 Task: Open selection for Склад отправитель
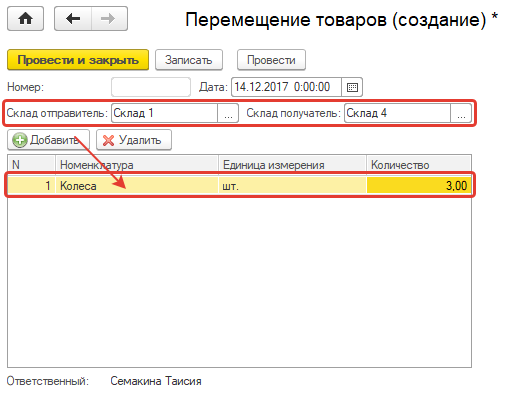[228, 113]
